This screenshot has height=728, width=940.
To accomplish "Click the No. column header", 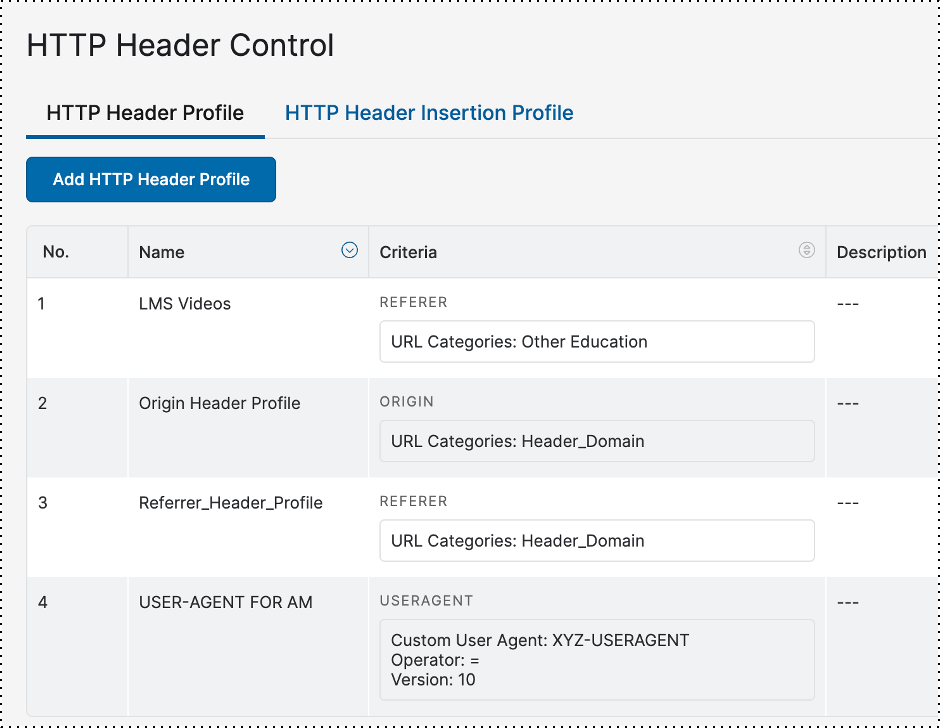I will pyautogui.click(x=56, y=252).
